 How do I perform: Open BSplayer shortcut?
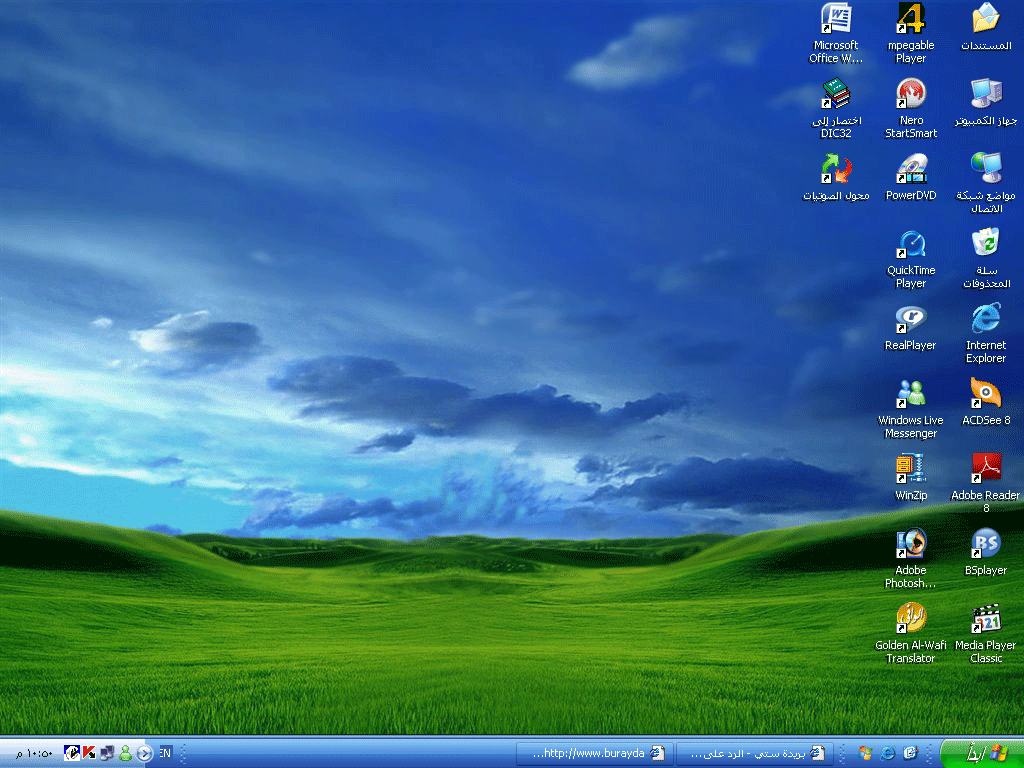[986, 553]
